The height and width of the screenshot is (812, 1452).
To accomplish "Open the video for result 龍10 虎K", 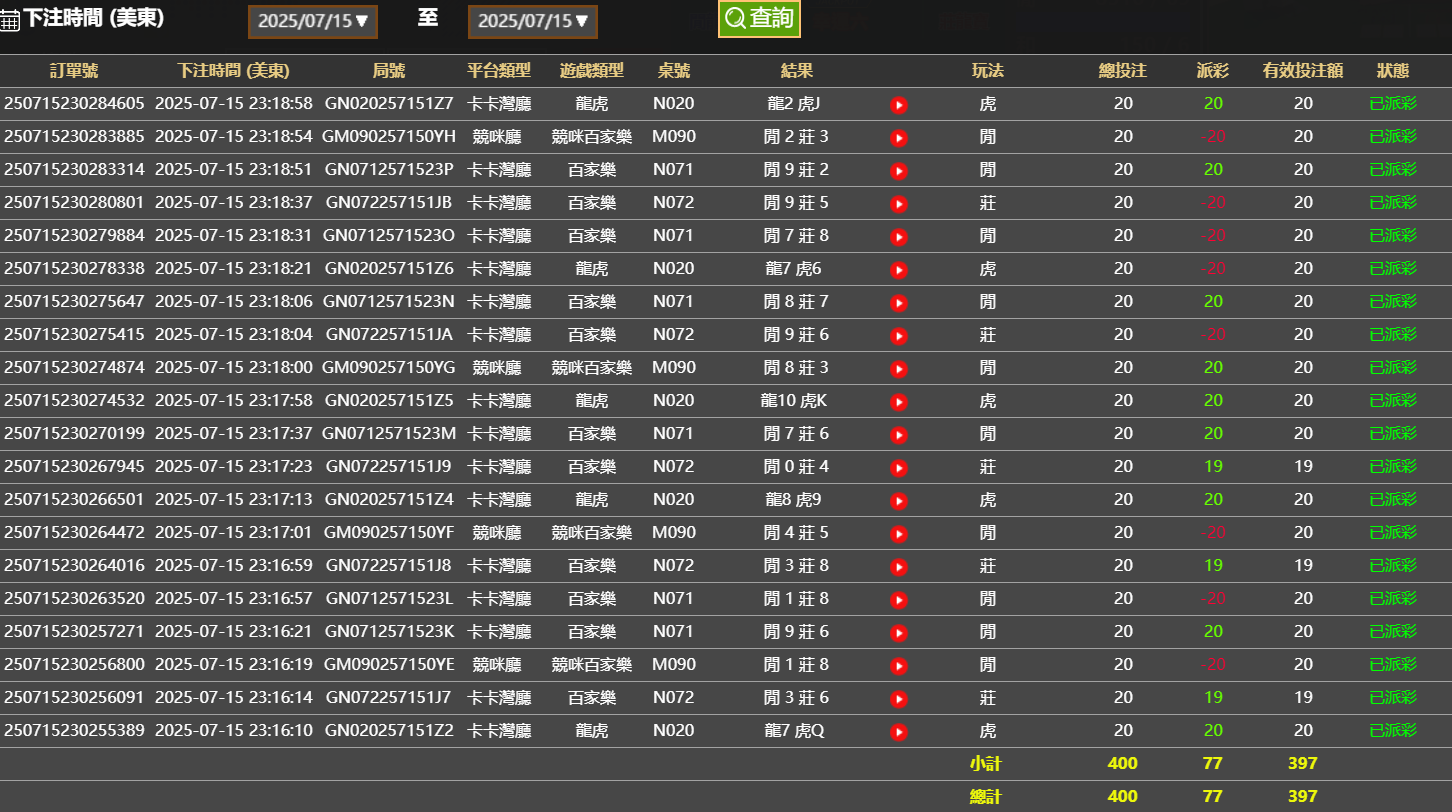I will coord(898,400).
